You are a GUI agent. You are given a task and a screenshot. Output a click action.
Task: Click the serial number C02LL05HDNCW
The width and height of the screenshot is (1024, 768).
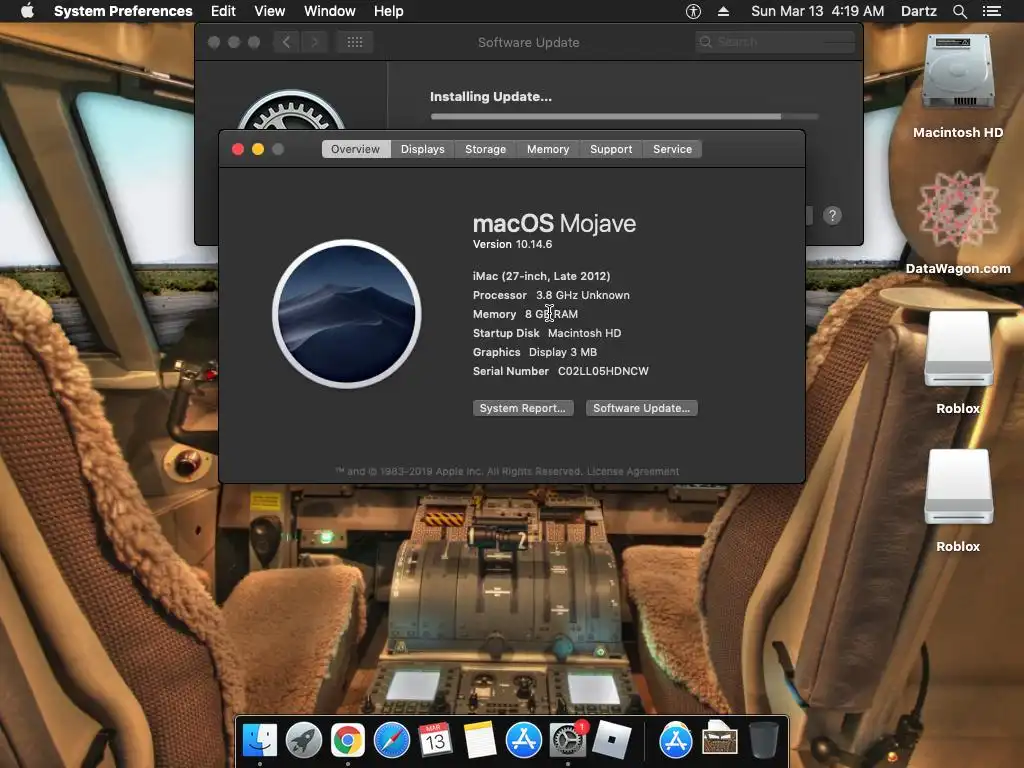[x=603, y=371]
